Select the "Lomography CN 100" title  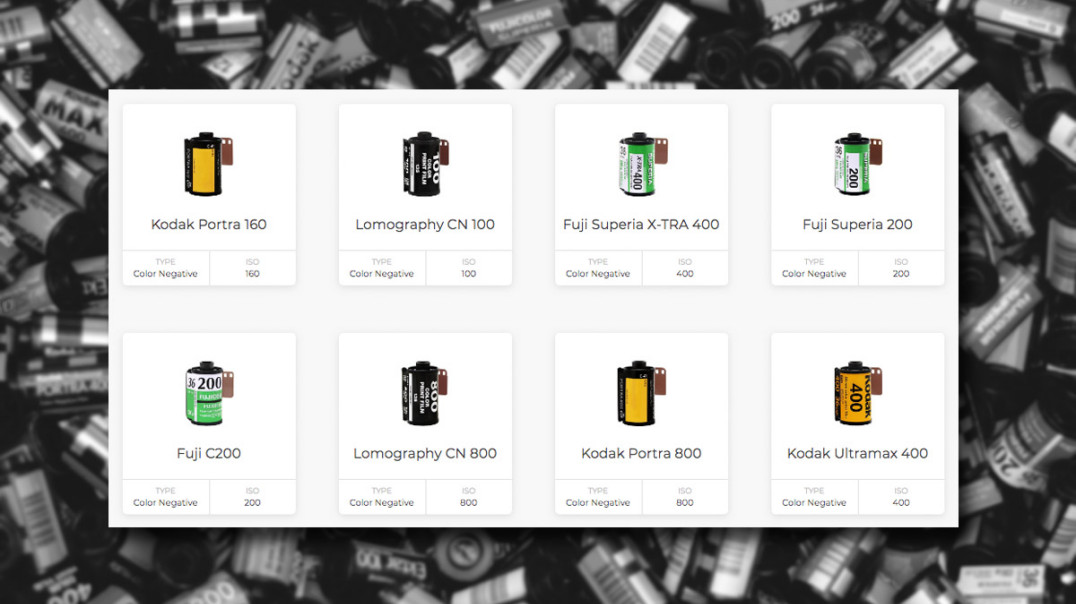coord(425,224)
